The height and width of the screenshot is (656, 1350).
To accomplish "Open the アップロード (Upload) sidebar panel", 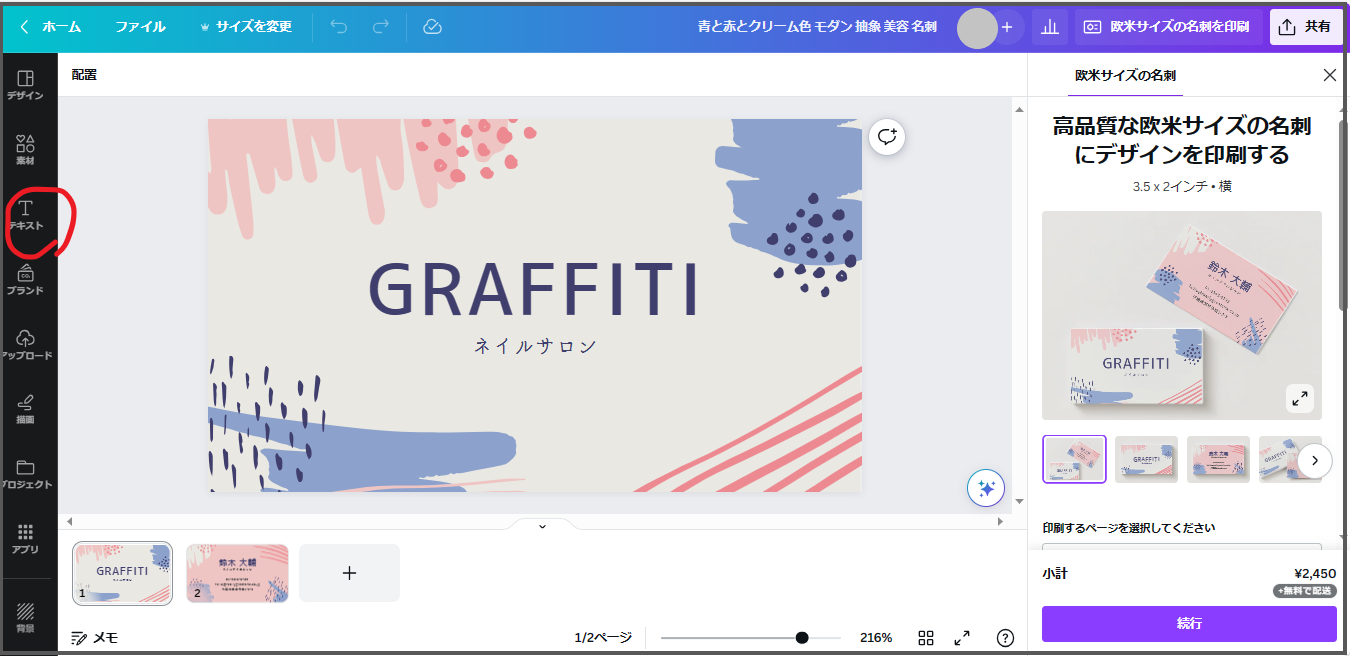I will 26,344.
